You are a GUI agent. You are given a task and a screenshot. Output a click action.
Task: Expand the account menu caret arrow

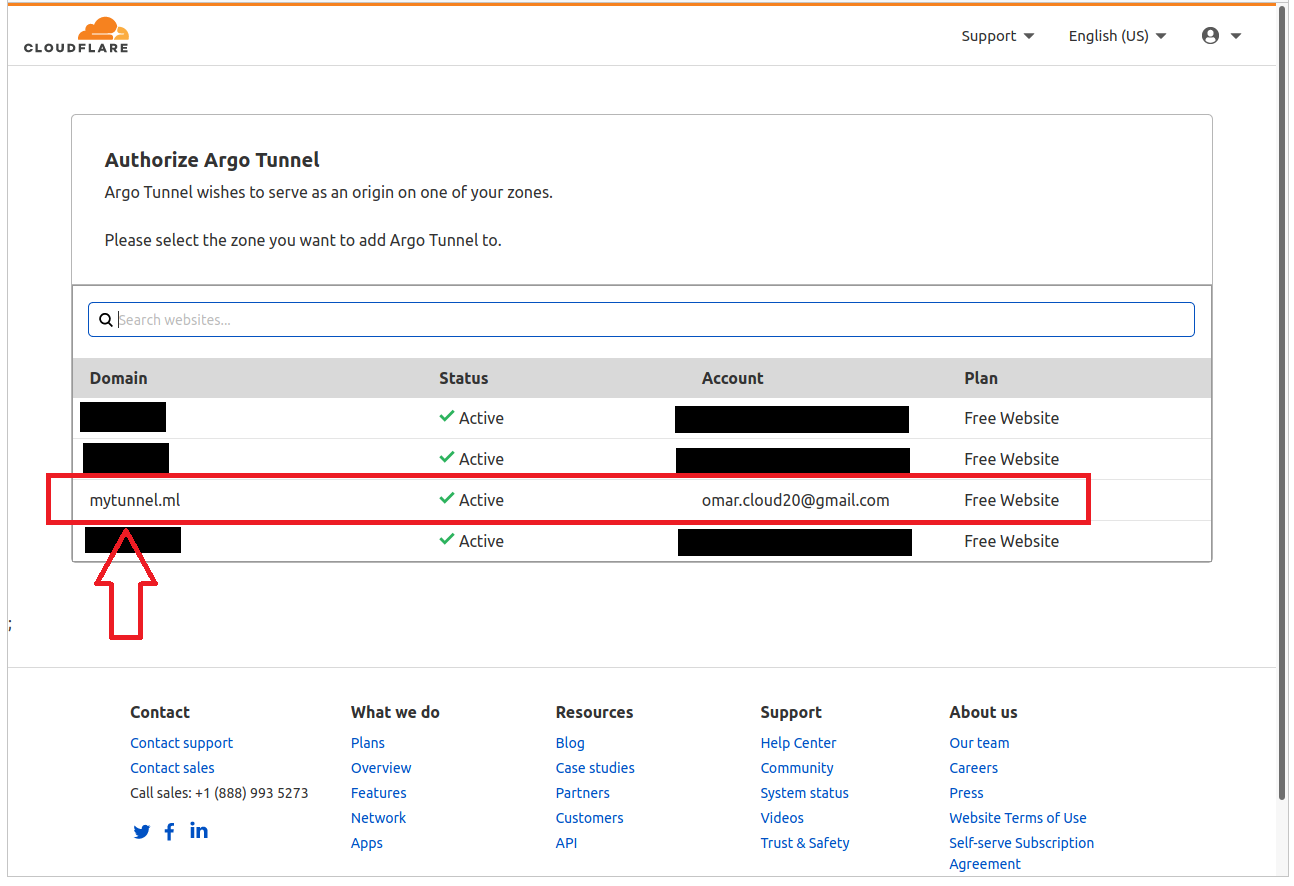[1236, 36]
